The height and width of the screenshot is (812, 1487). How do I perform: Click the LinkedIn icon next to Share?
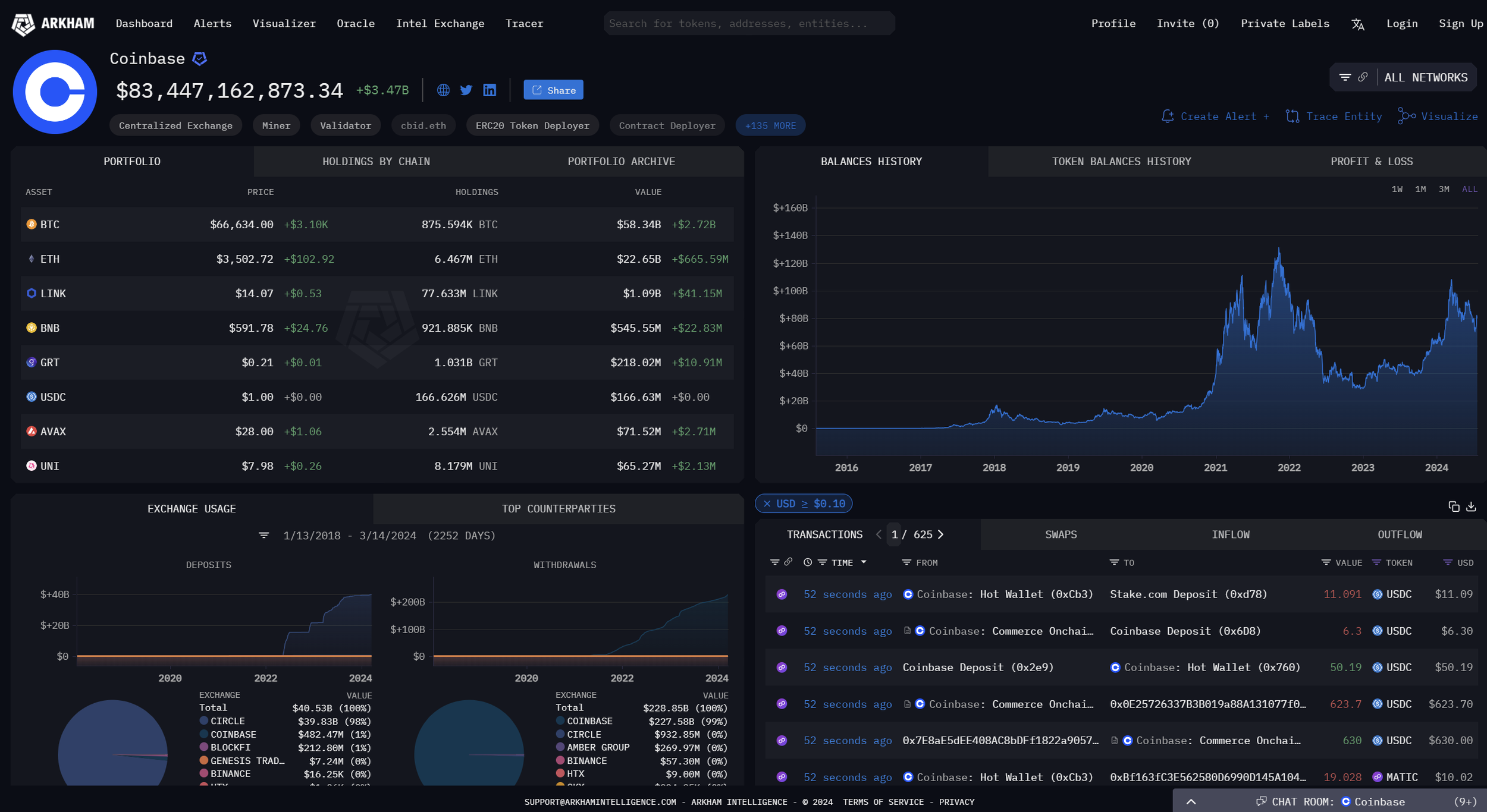click(490, 90)
